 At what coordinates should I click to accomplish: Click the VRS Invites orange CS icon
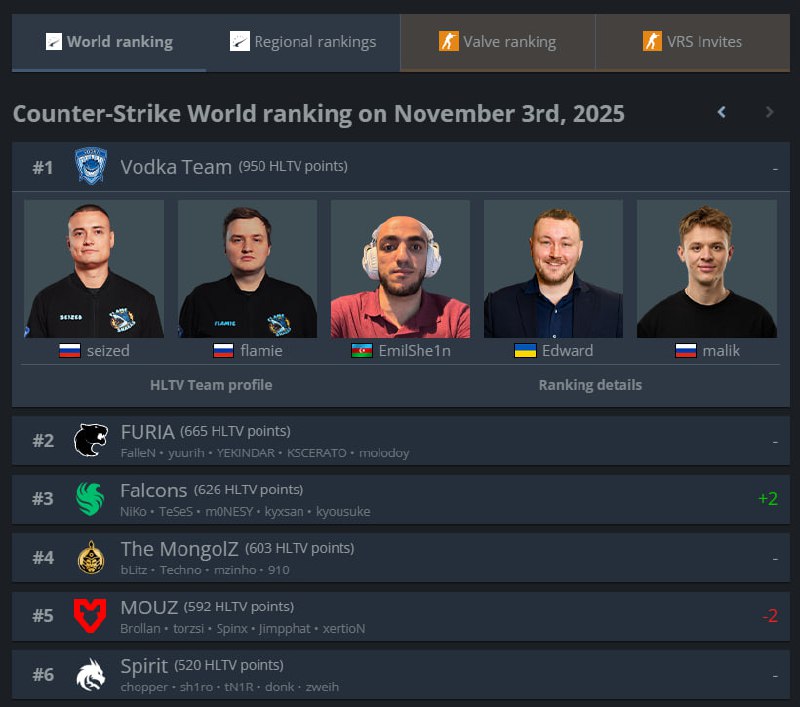click(x=652, y=41)
